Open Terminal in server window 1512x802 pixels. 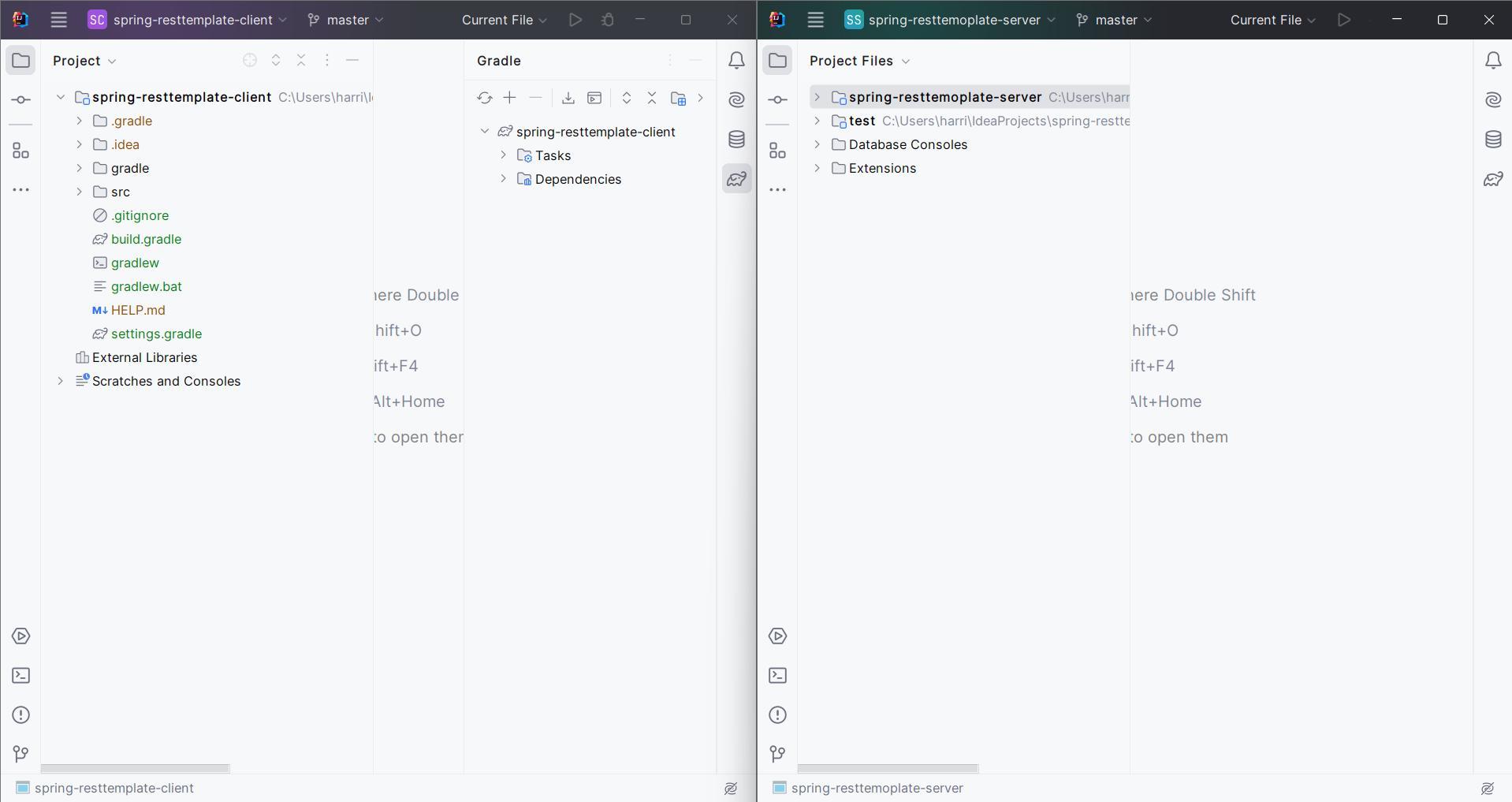[x=778, y=676]
